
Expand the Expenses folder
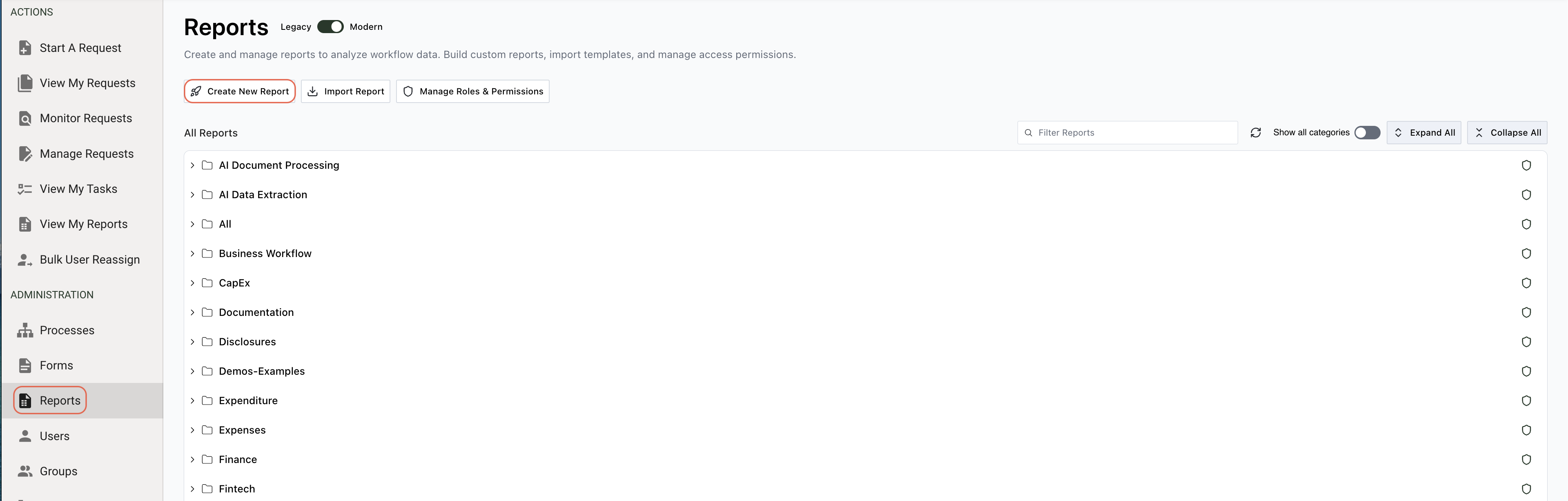(x=192, y=429)
